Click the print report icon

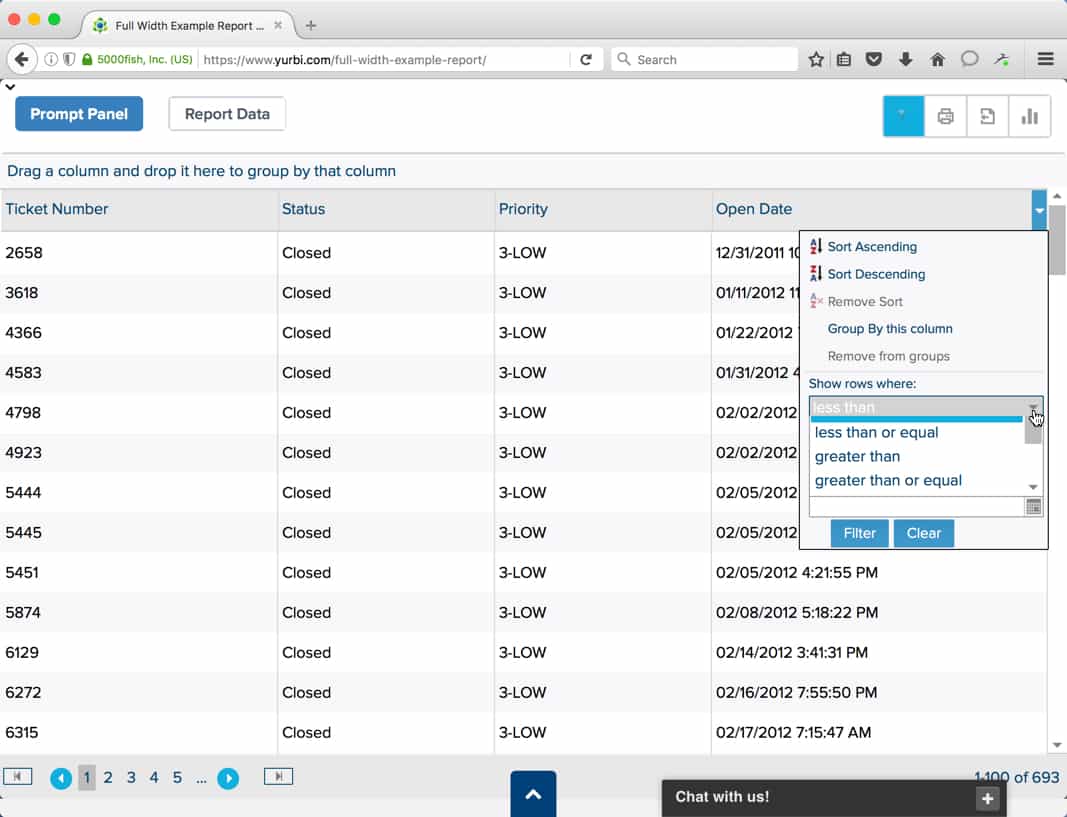(945, 116)
